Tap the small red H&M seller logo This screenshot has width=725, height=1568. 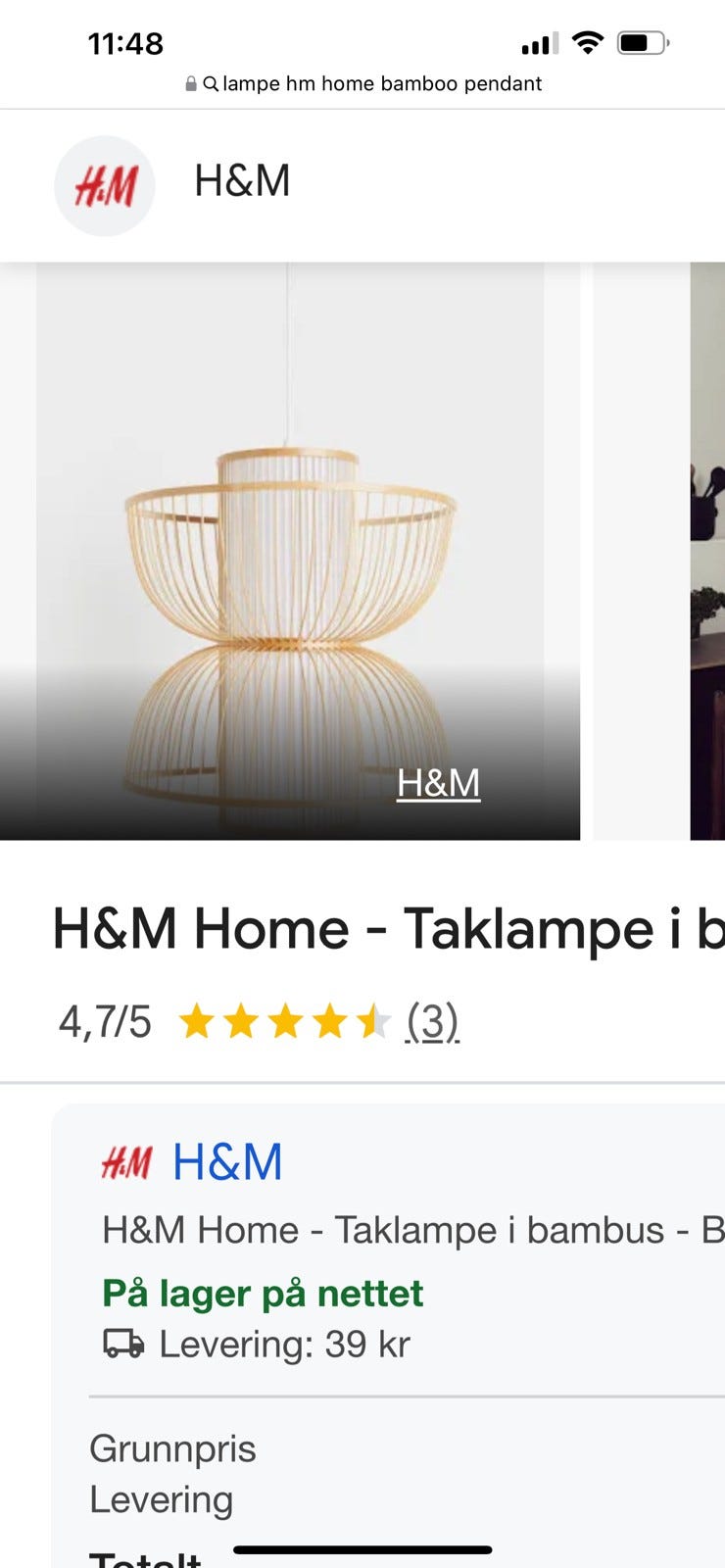[127, 1163]
